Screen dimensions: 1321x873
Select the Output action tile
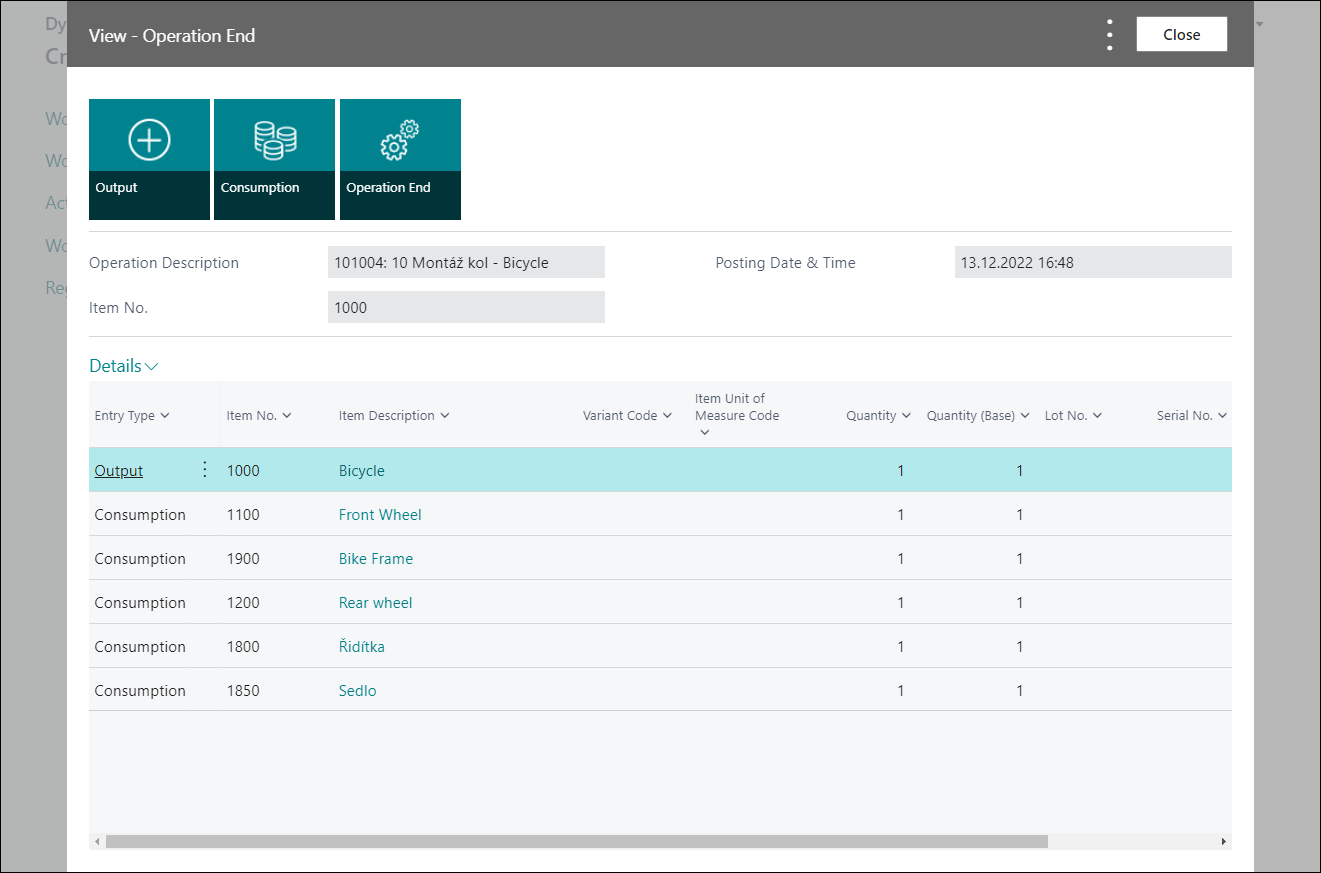(149, 159)
